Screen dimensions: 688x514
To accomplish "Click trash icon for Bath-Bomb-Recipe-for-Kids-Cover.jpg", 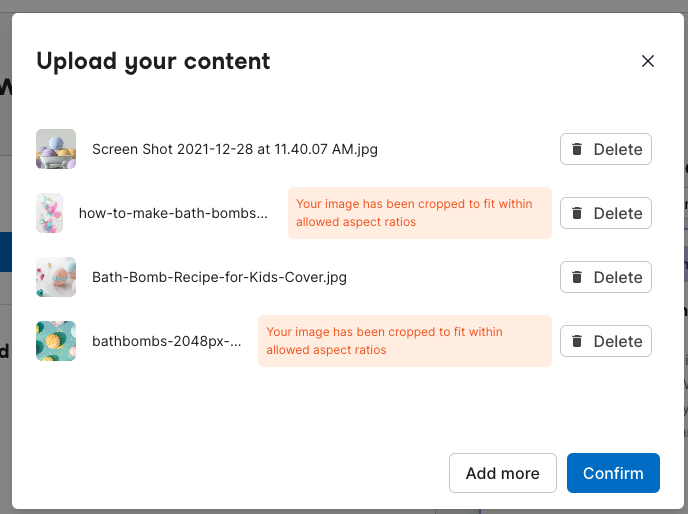I will pyautogui.click(x=577, y=277).
